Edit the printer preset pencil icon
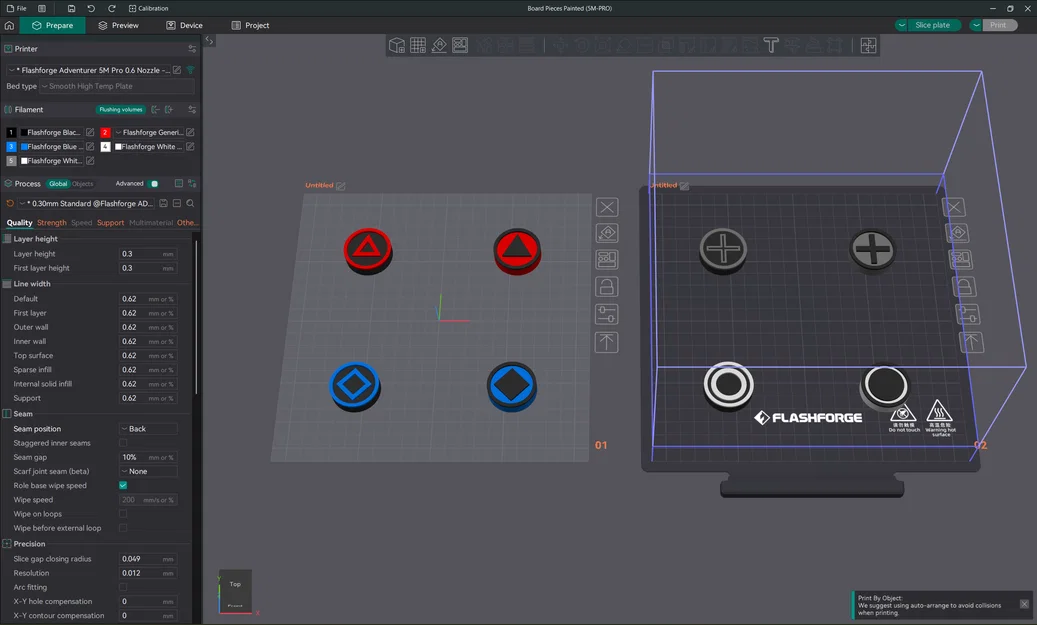1037x625 pixels. click(177, 70)
